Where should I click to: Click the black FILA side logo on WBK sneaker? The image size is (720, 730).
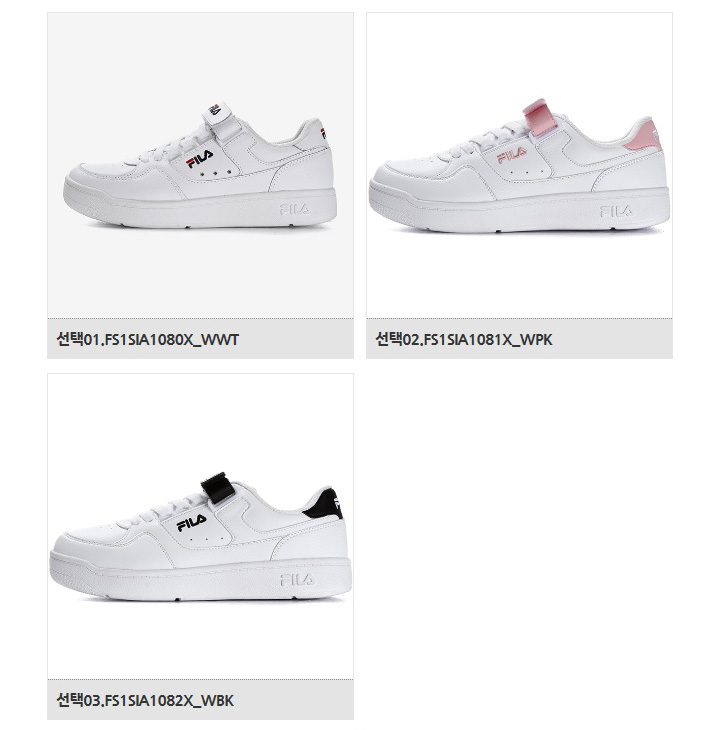click(191, 522)
